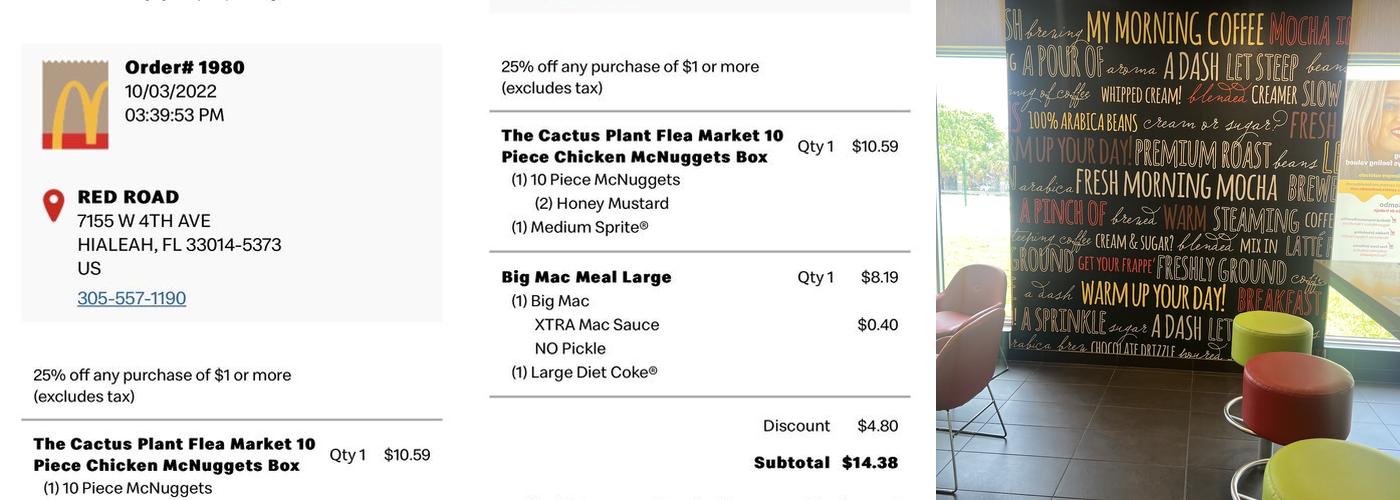
Task: Click the 7155 W 4TH AVE address line
Action: click(144, 221)
